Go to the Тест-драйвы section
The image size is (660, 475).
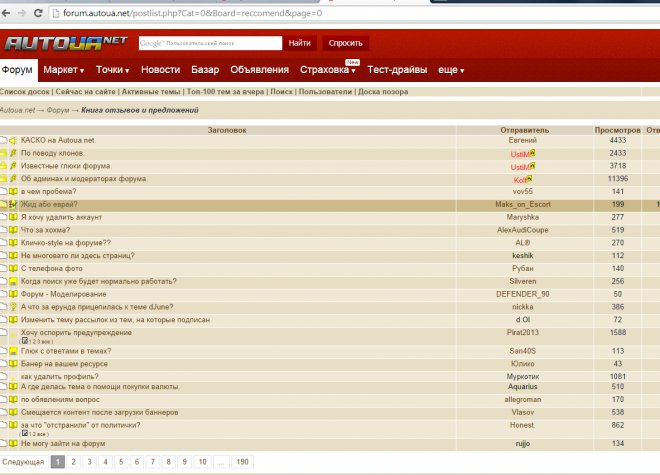coord(397,70)
